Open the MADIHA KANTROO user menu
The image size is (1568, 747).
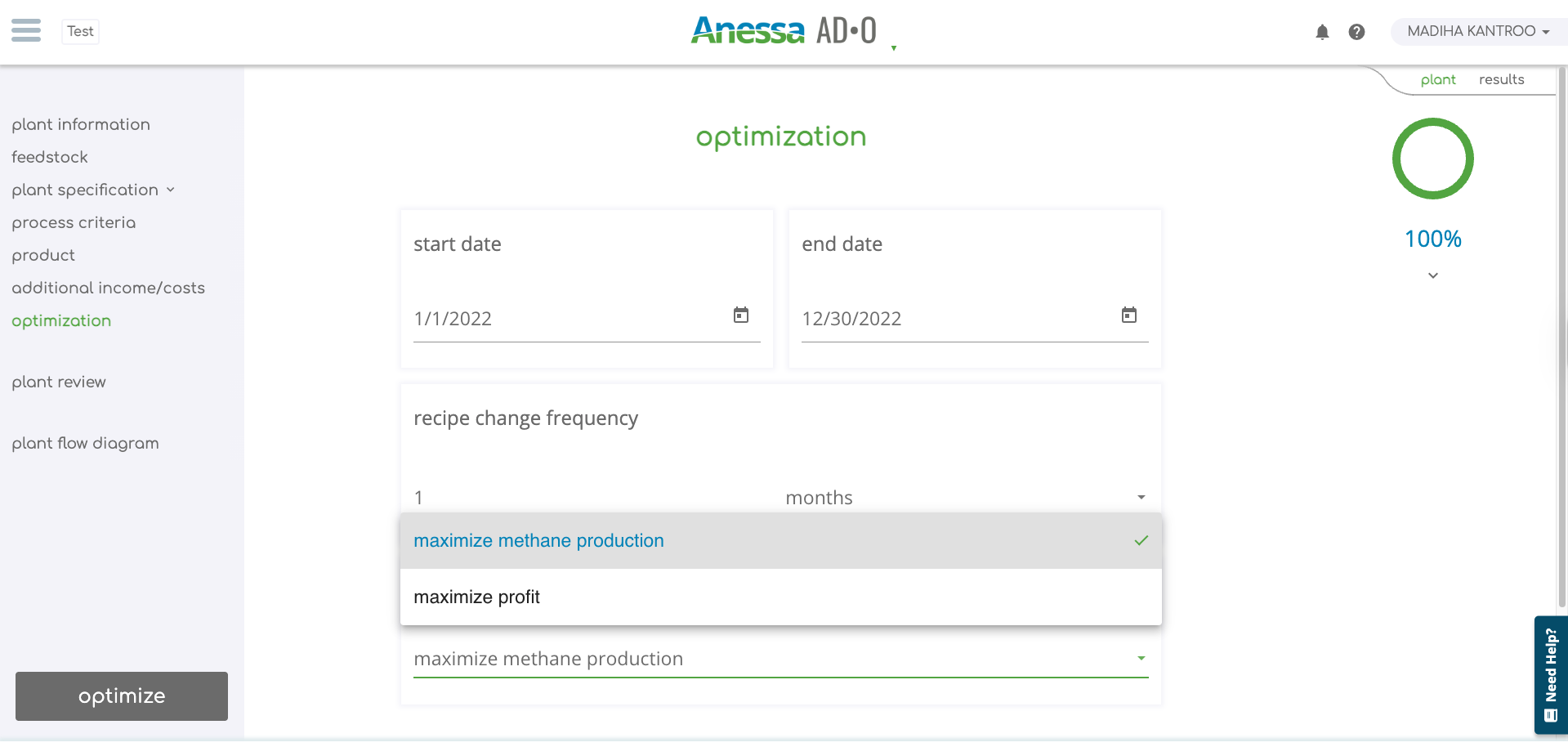1477,32
